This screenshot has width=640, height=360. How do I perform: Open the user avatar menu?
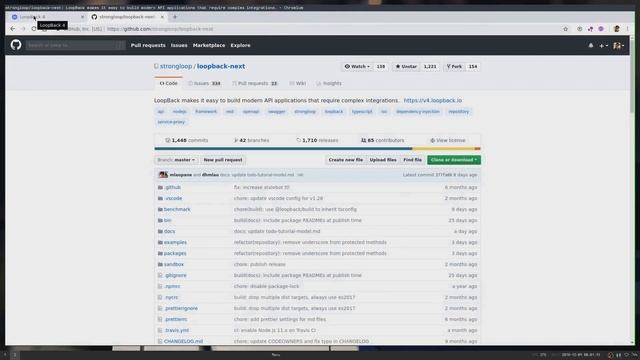pyautogui.click(x=618, y=46)
